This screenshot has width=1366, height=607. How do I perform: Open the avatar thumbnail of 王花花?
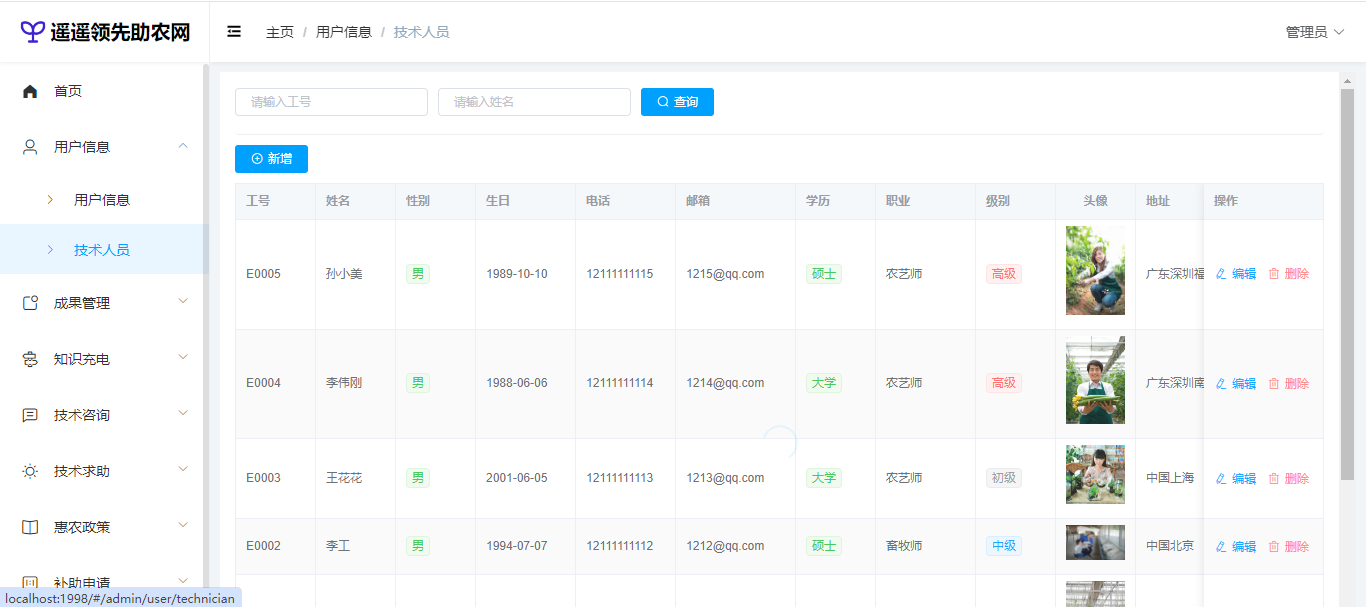[x=1095, y=474]
